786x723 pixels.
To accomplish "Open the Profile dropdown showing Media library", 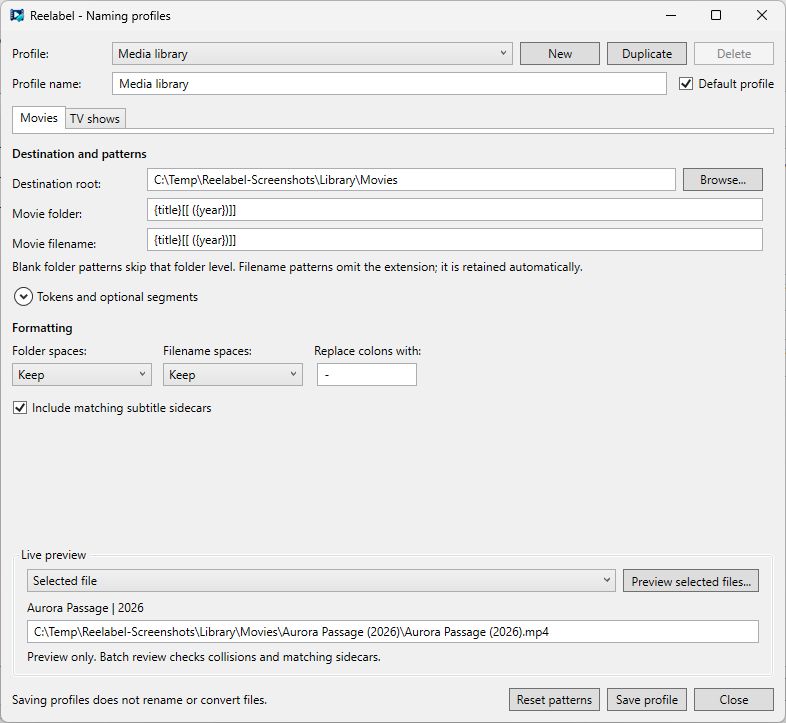I will (x=312, y=54).
